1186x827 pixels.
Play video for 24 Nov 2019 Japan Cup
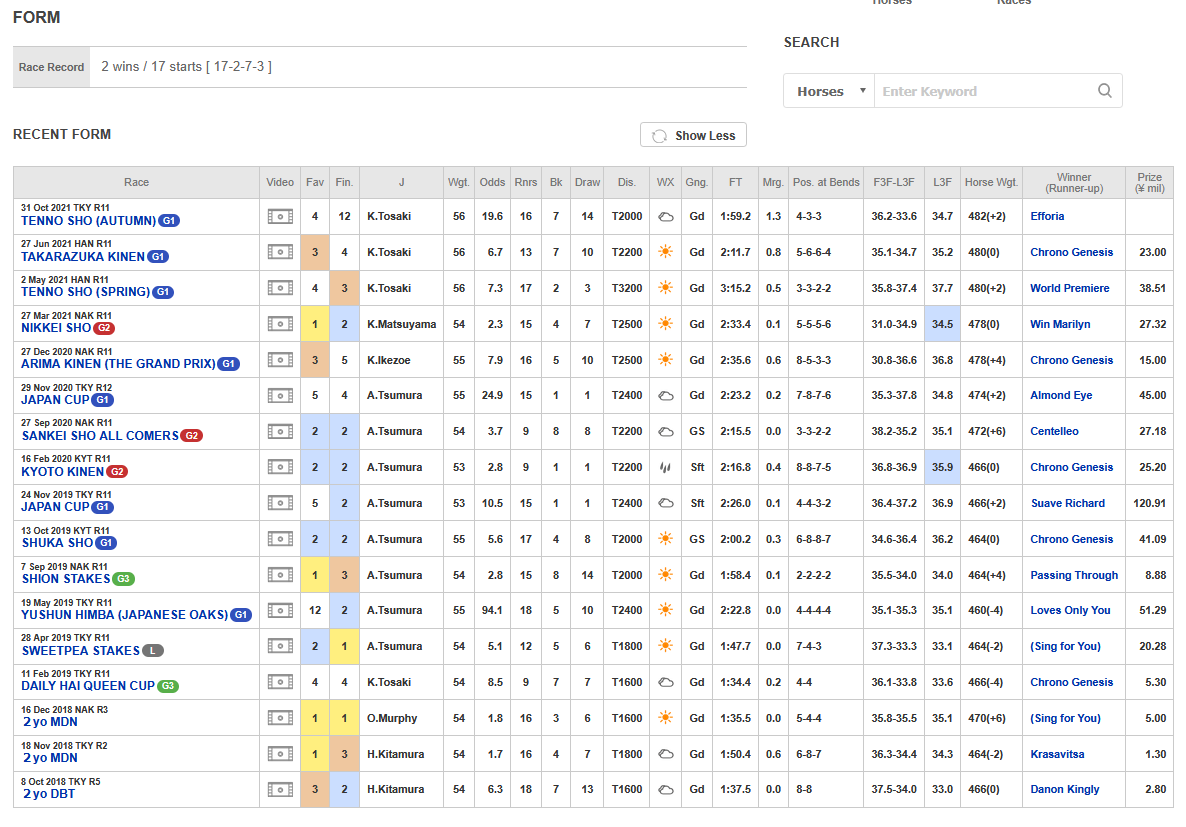(x=280, y=503)
